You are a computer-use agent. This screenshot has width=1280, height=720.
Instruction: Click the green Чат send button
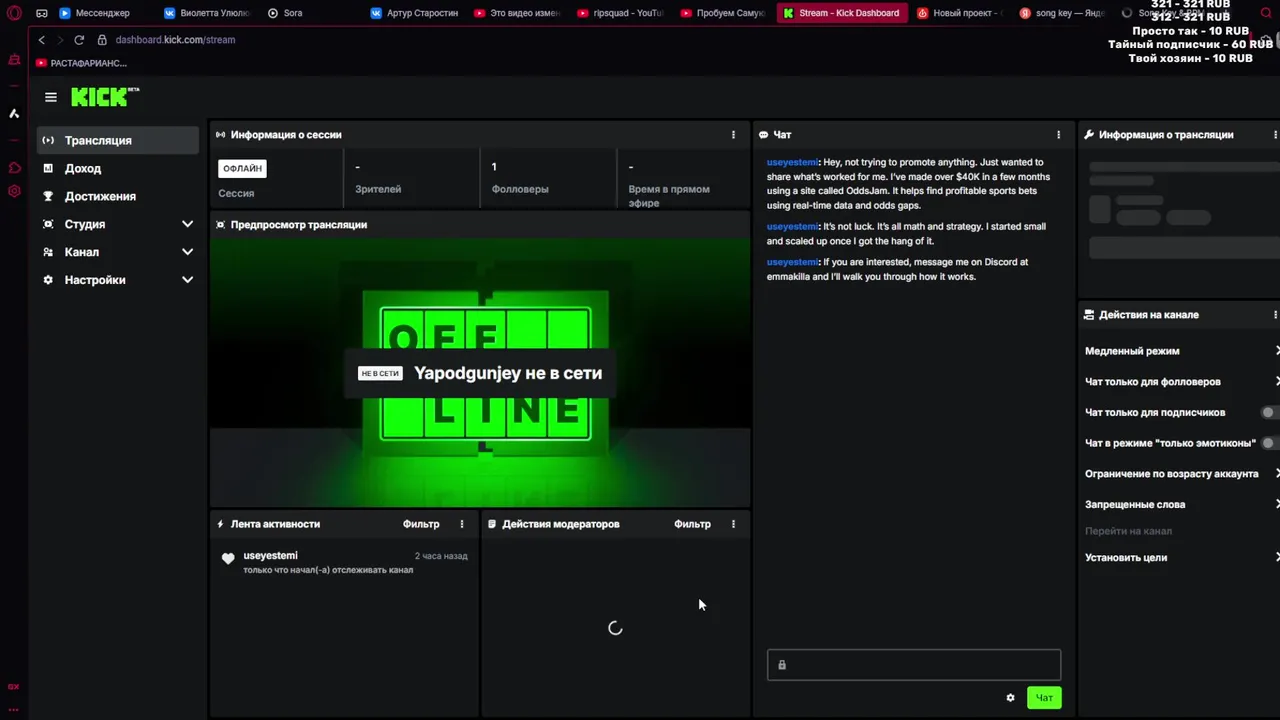1044,698
